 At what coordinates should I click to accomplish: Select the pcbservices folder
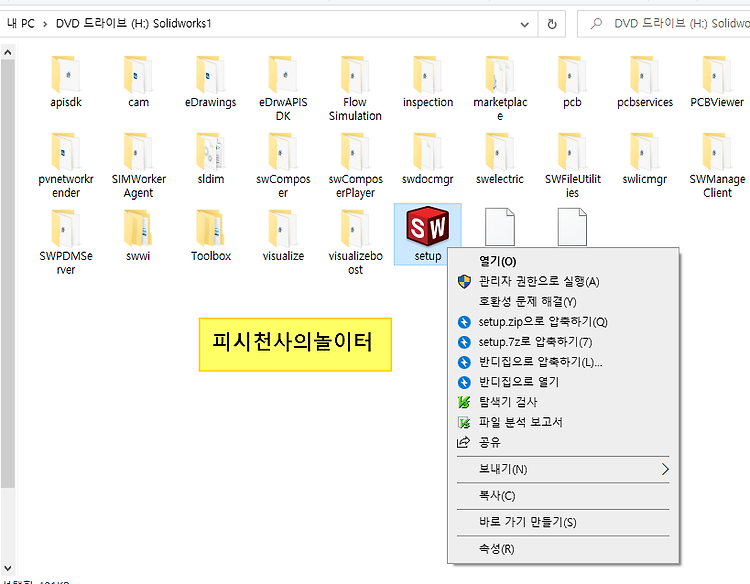click(x=644, y=82)
